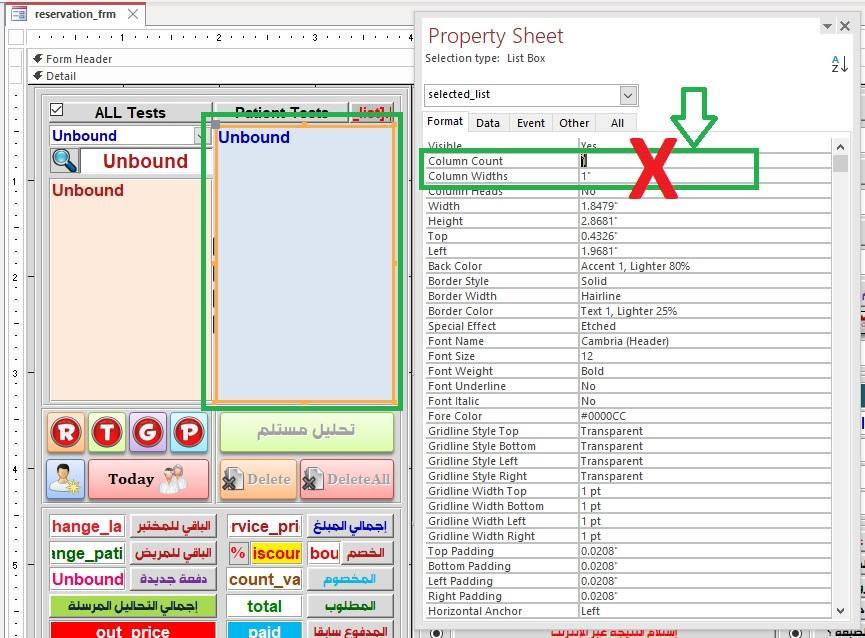865x638 pixels.
Task: Select the selected_list Unbound list box
Action: pyautogui.click(x=305, y=264)
